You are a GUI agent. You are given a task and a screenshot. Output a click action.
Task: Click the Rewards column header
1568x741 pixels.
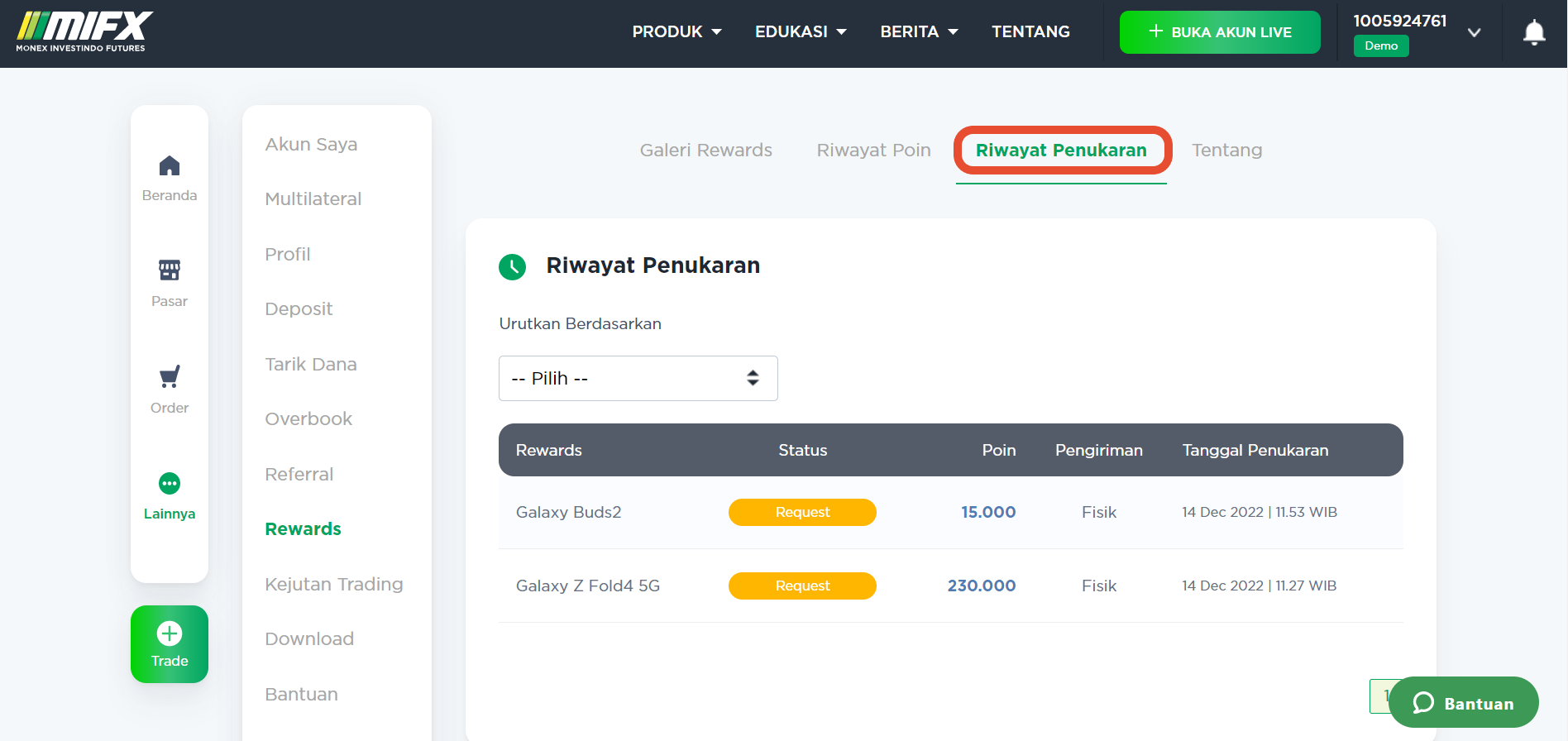549,450
